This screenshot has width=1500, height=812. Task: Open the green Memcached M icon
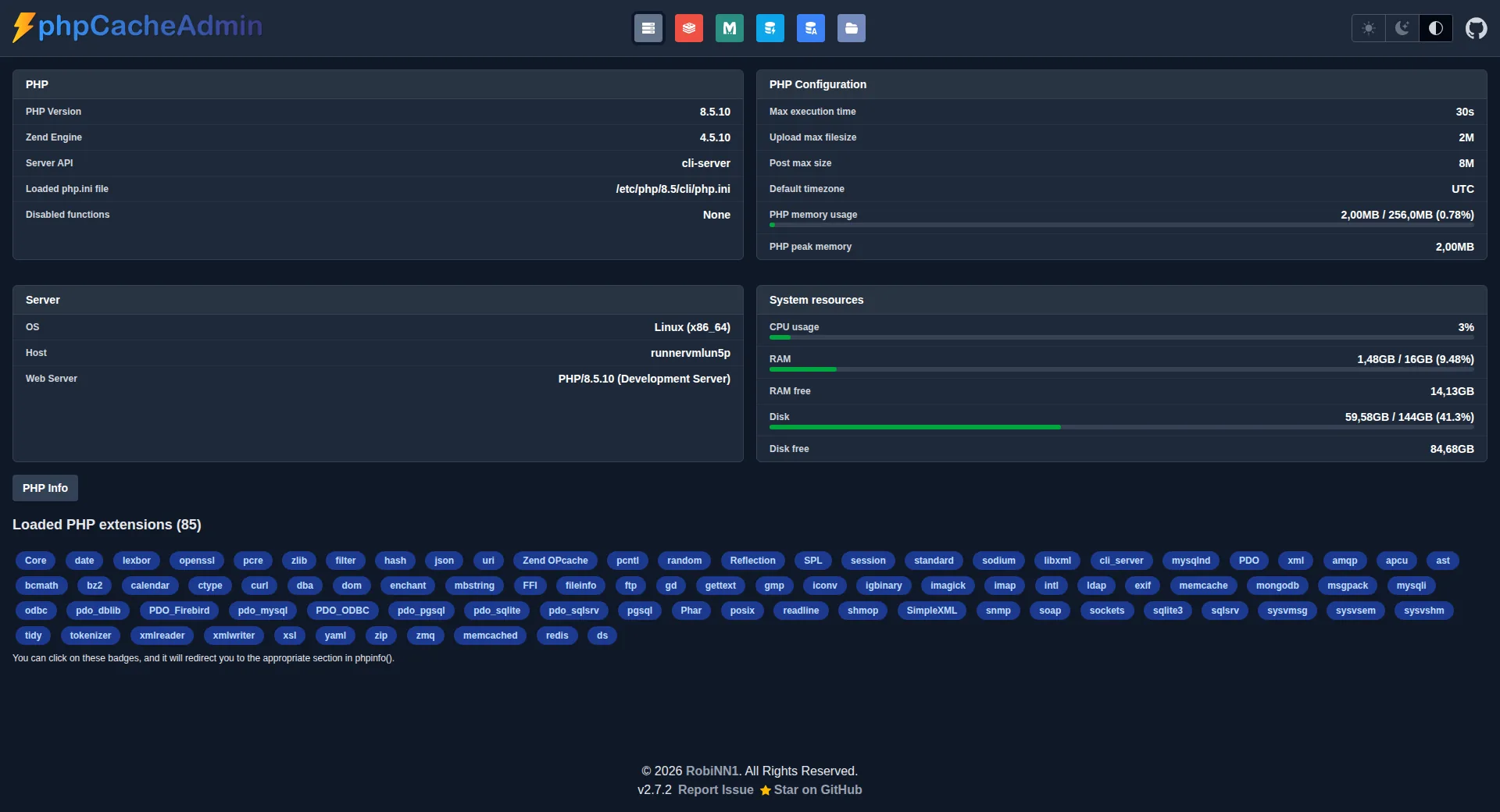[x=729, y=28]
